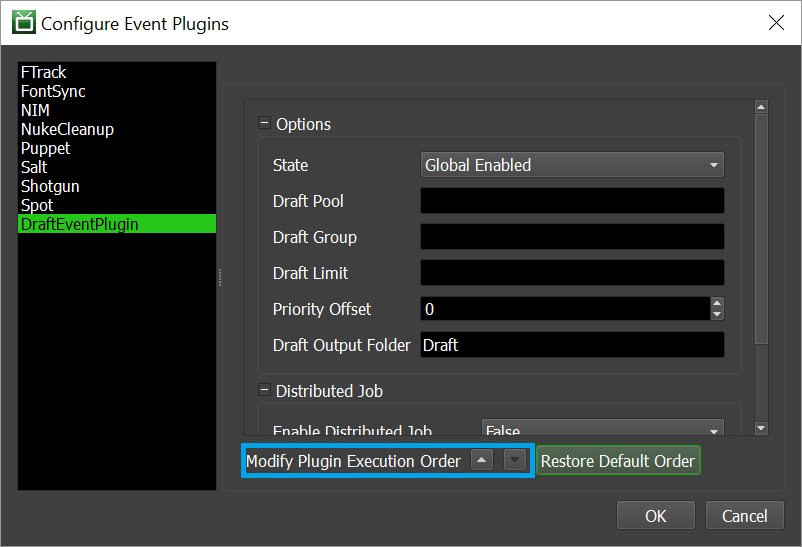This screenshot has height=547, width=802.
Task: Click the Draft Limit input field
Action: (572, 273)
